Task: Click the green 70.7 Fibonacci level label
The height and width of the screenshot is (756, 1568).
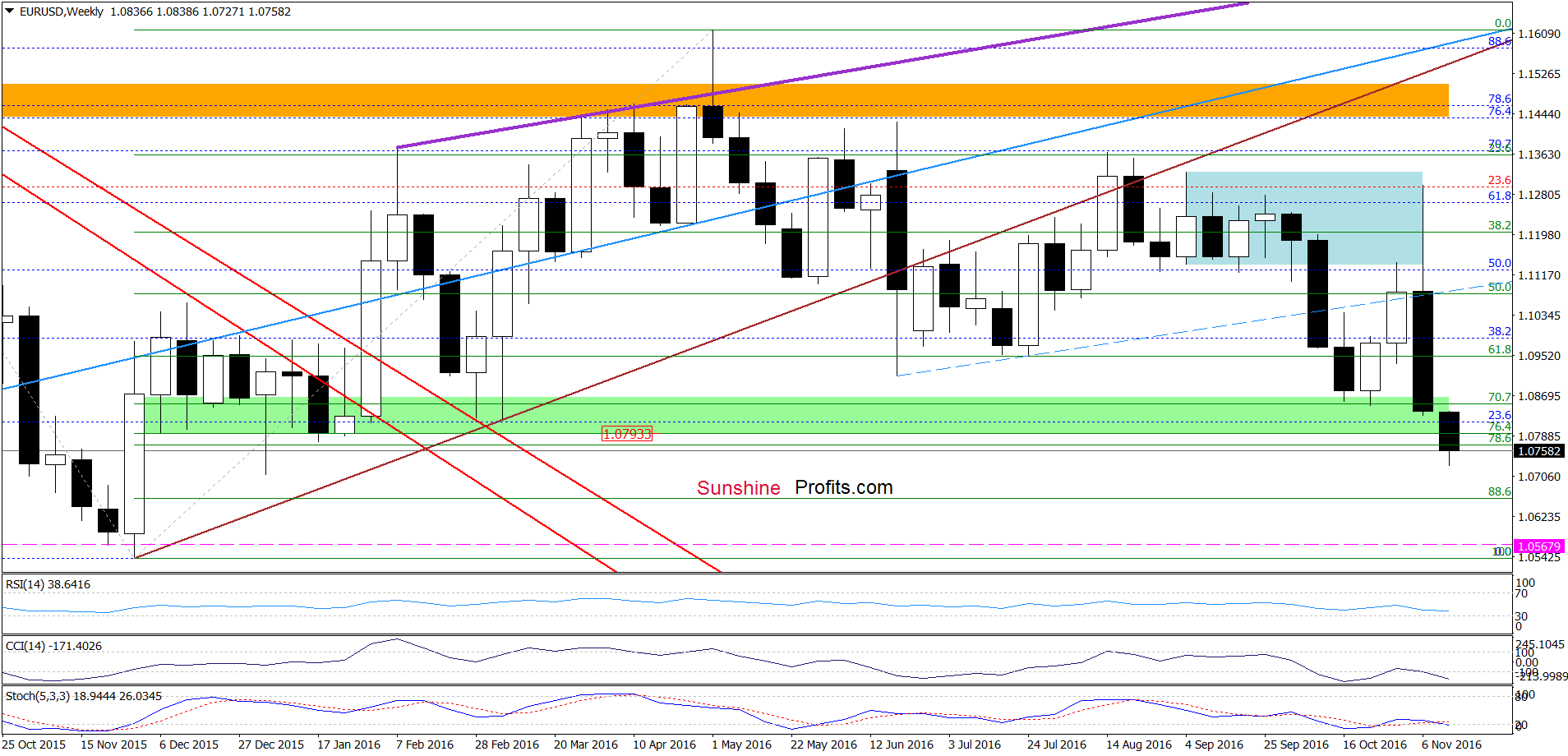Action: pyautogui.click(x=1500, y=397)
